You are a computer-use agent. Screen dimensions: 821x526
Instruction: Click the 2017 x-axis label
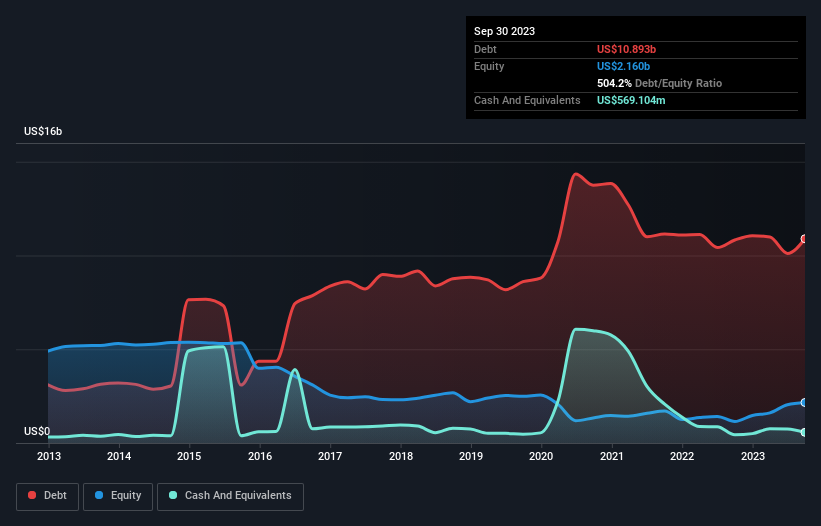(330, 456)
